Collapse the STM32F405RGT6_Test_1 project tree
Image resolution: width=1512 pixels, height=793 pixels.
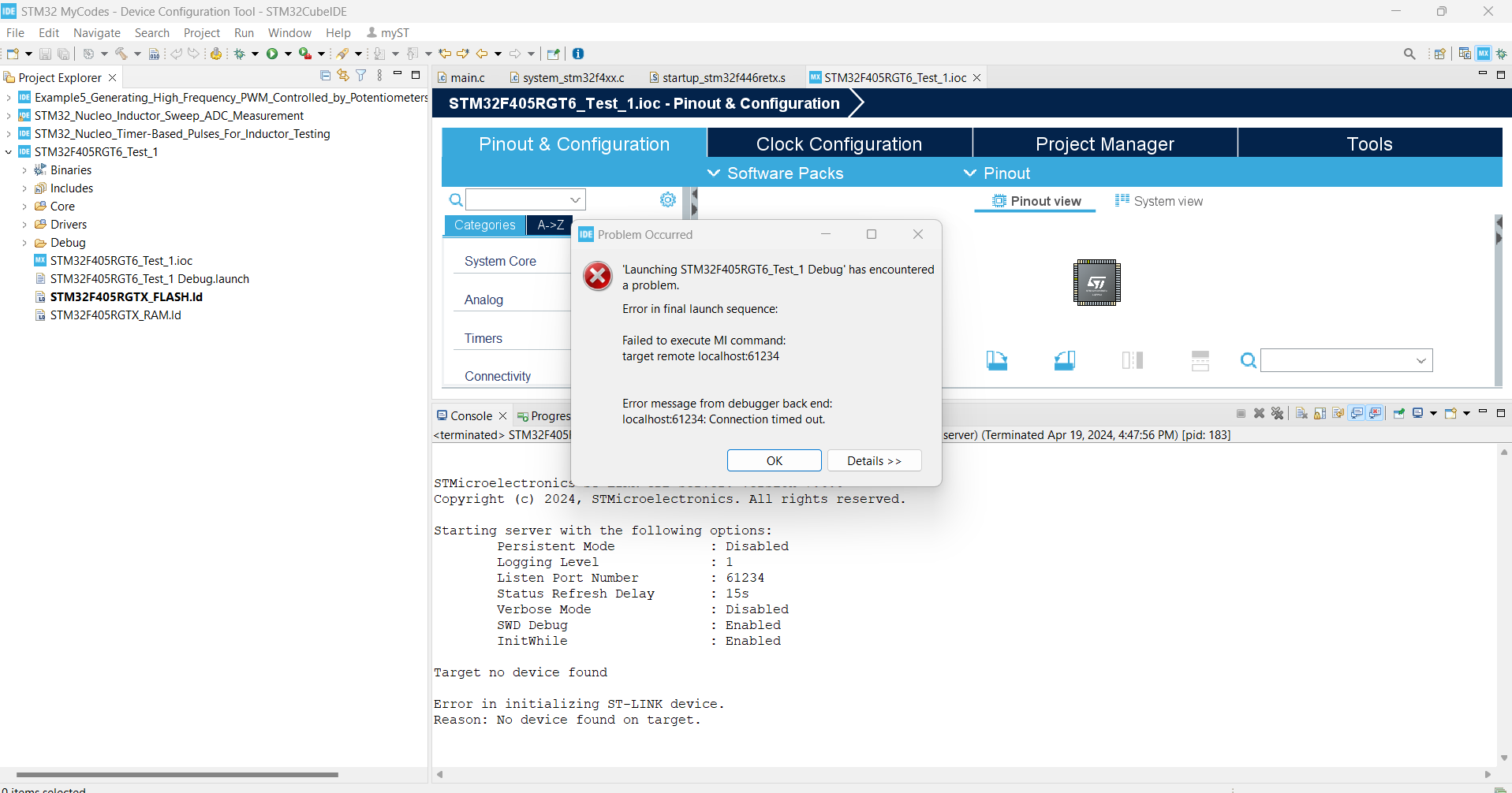click(x=9, y=151)
